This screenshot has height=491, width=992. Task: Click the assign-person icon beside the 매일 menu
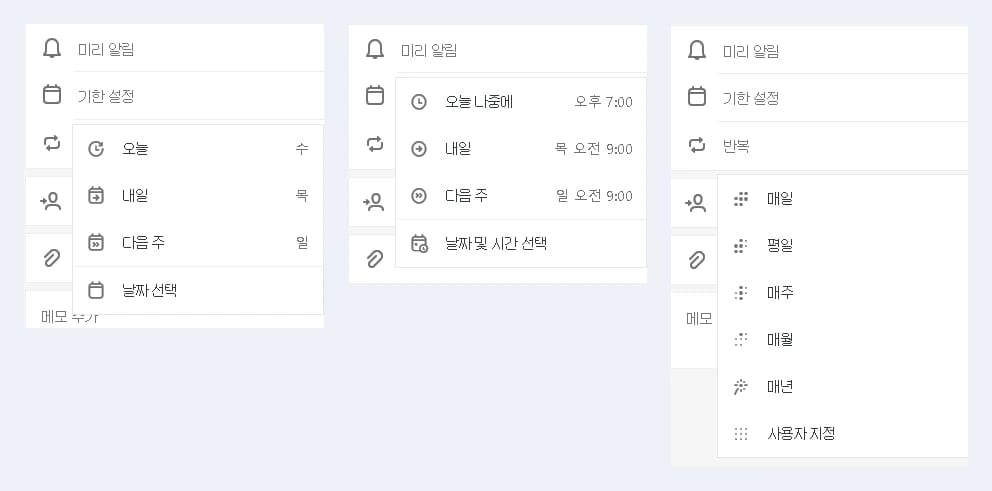click(695, 203)
